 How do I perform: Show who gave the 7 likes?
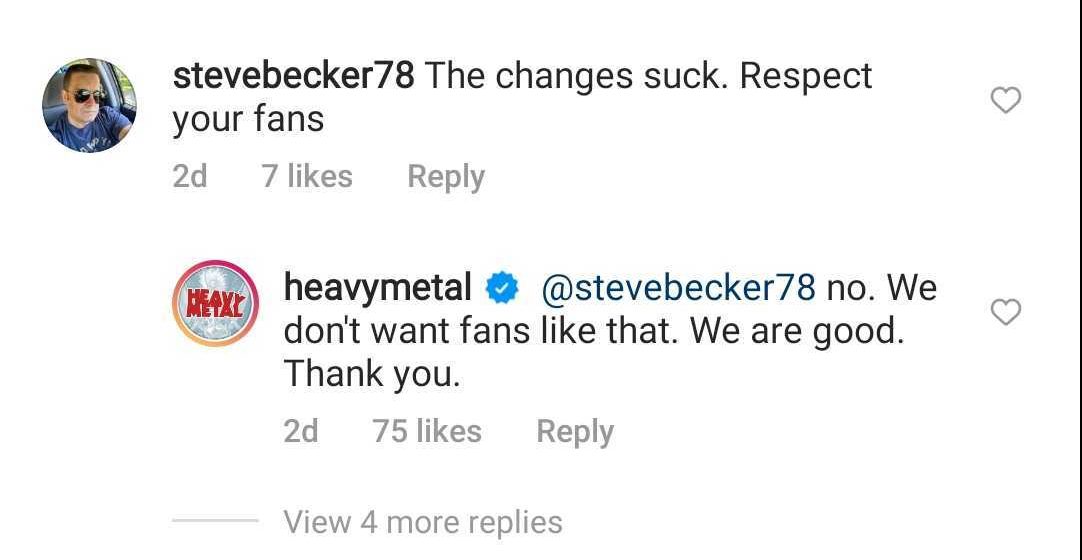[307, 177]
